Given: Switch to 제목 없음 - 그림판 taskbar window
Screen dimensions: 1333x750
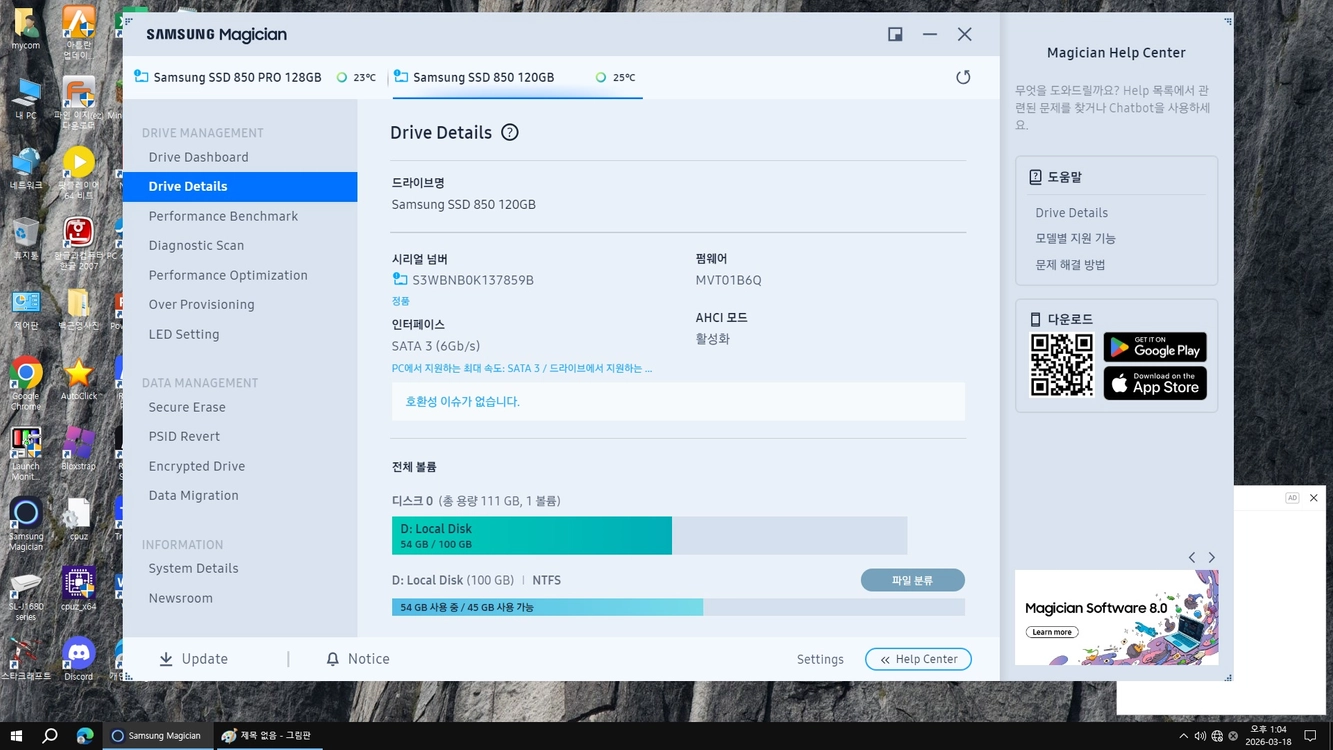Looking at the screenshot, I should (268, 736).
